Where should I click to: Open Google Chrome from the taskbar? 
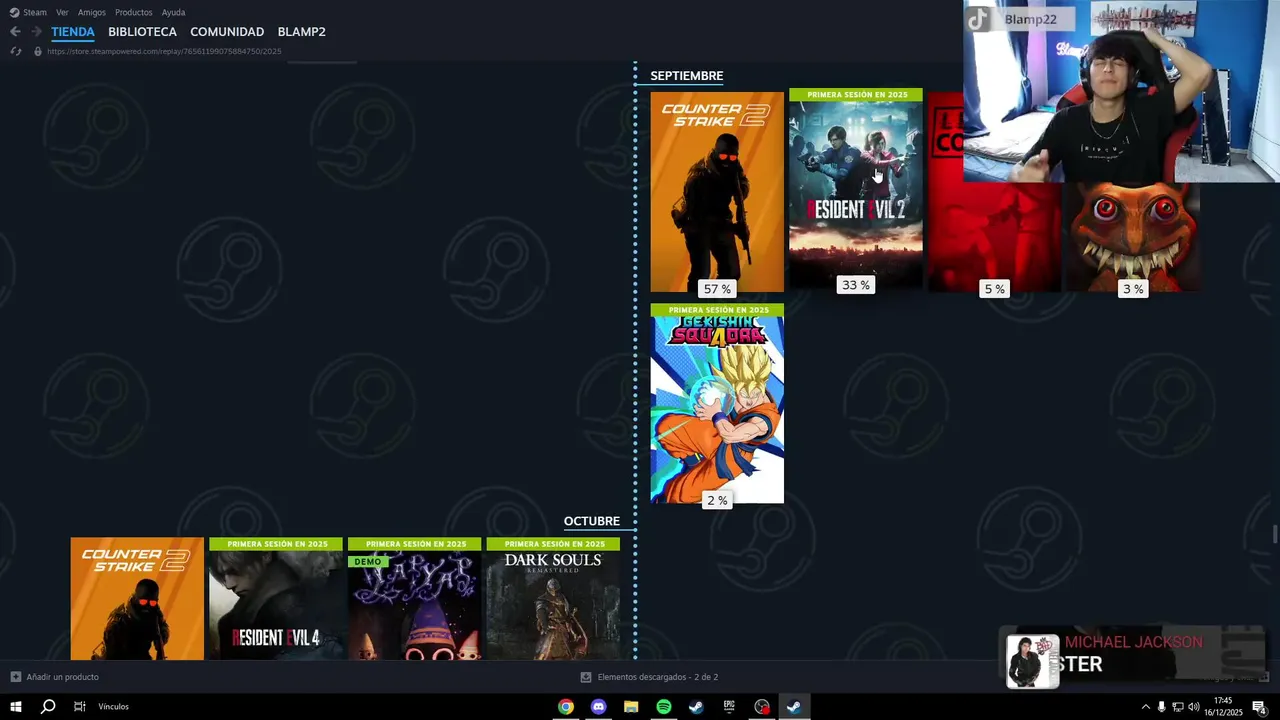[x=566, y=707]
